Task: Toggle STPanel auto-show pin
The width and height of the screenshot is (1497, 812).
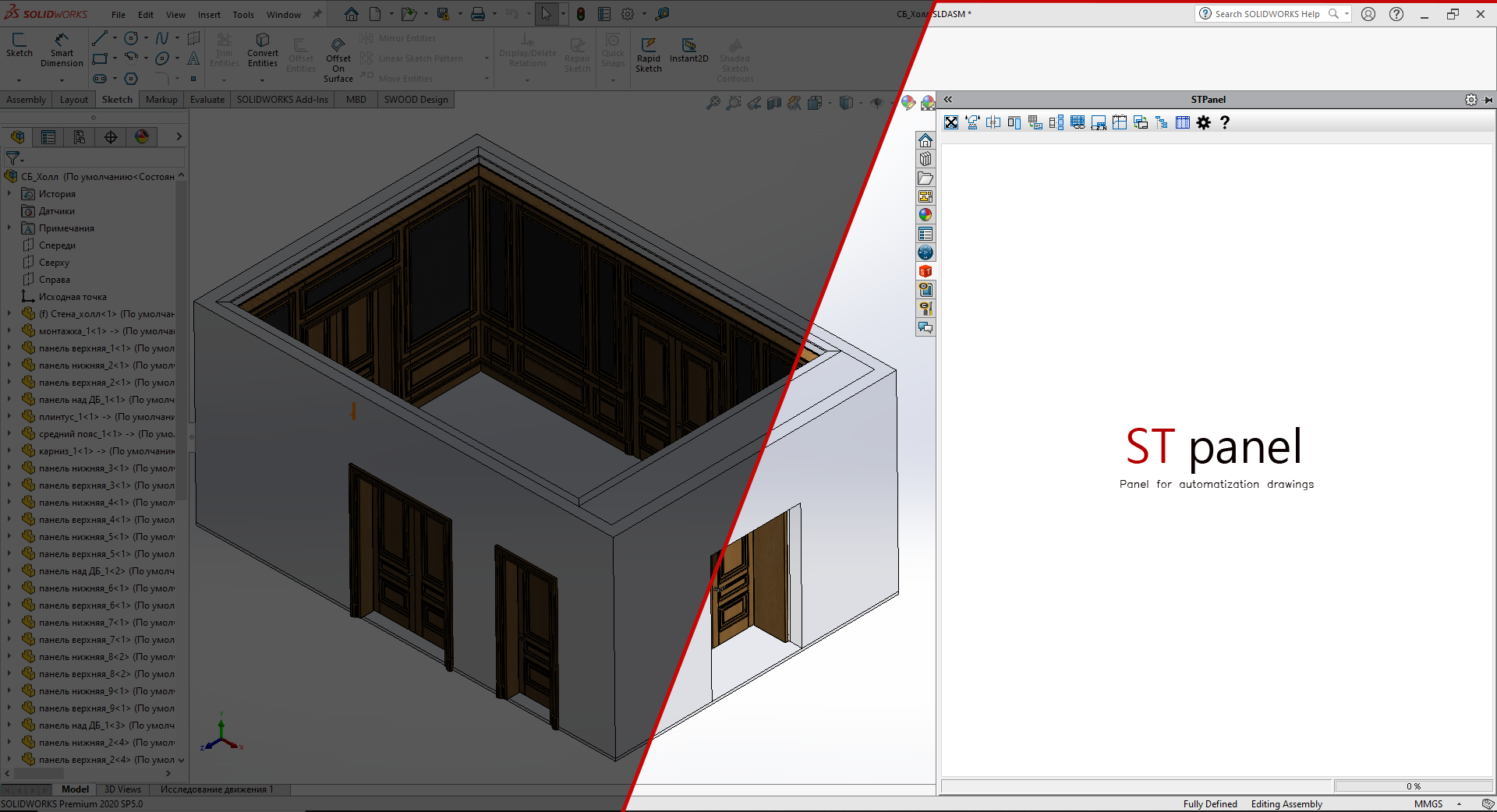Action: (x=1488, y=100)
